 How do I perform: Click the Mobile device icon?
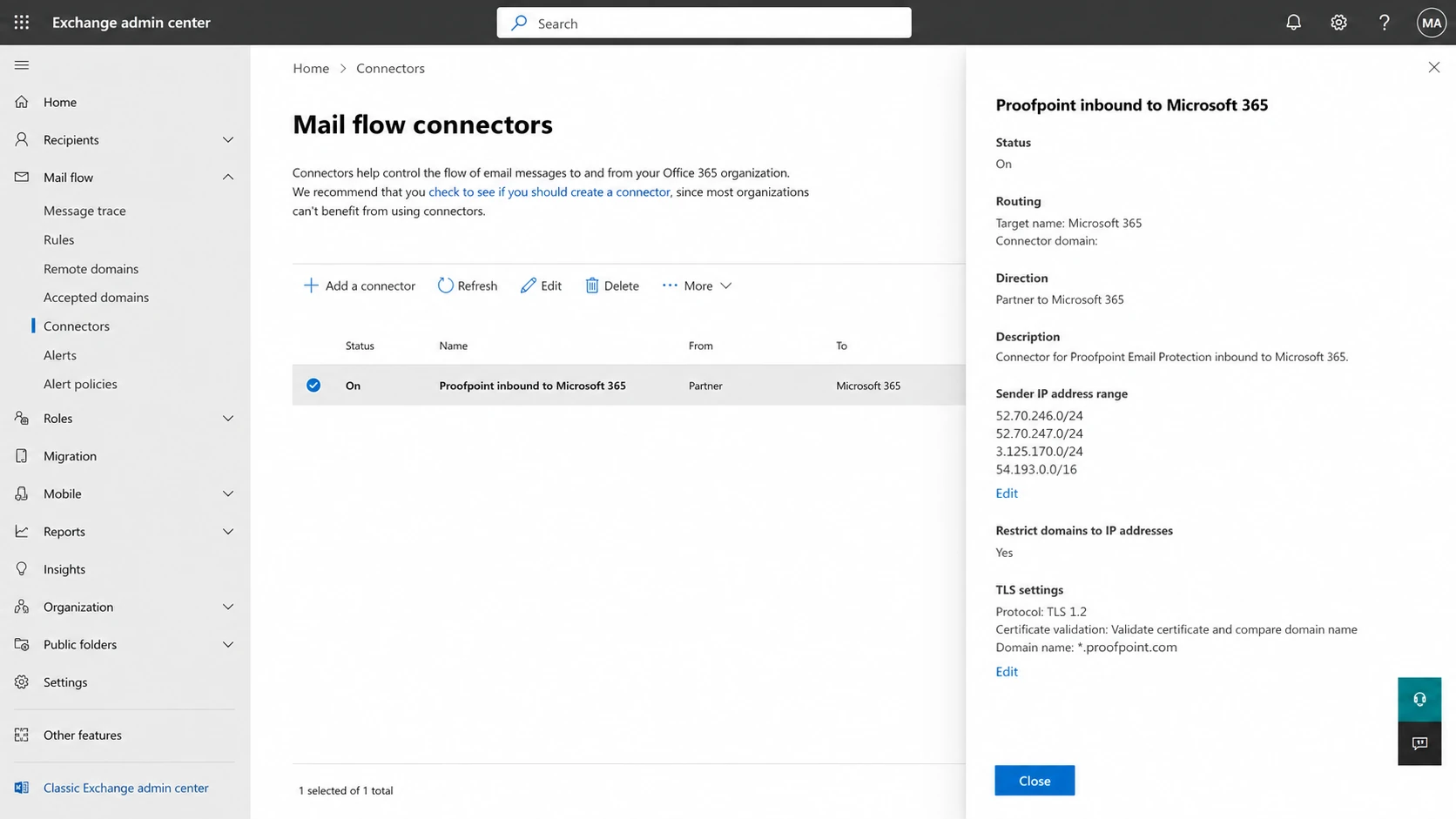click(x=22, y=493)
